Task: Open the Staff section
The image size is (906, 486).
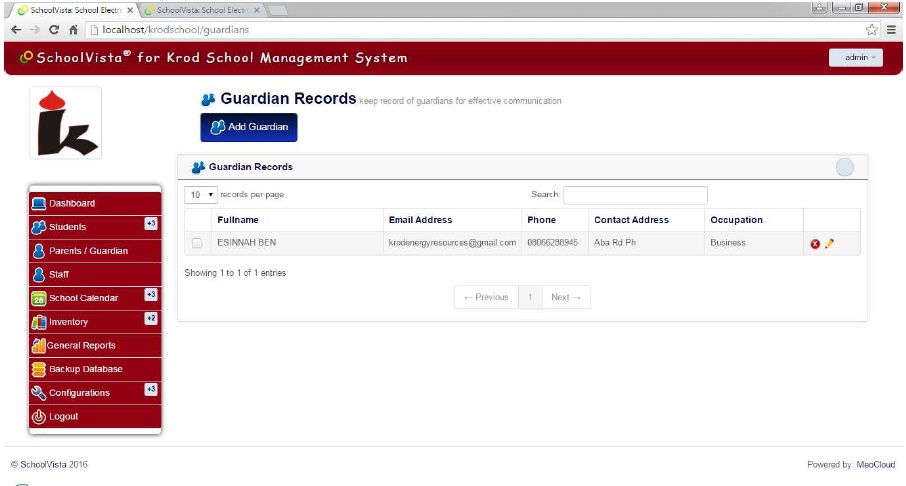Action: pos(59,275)
